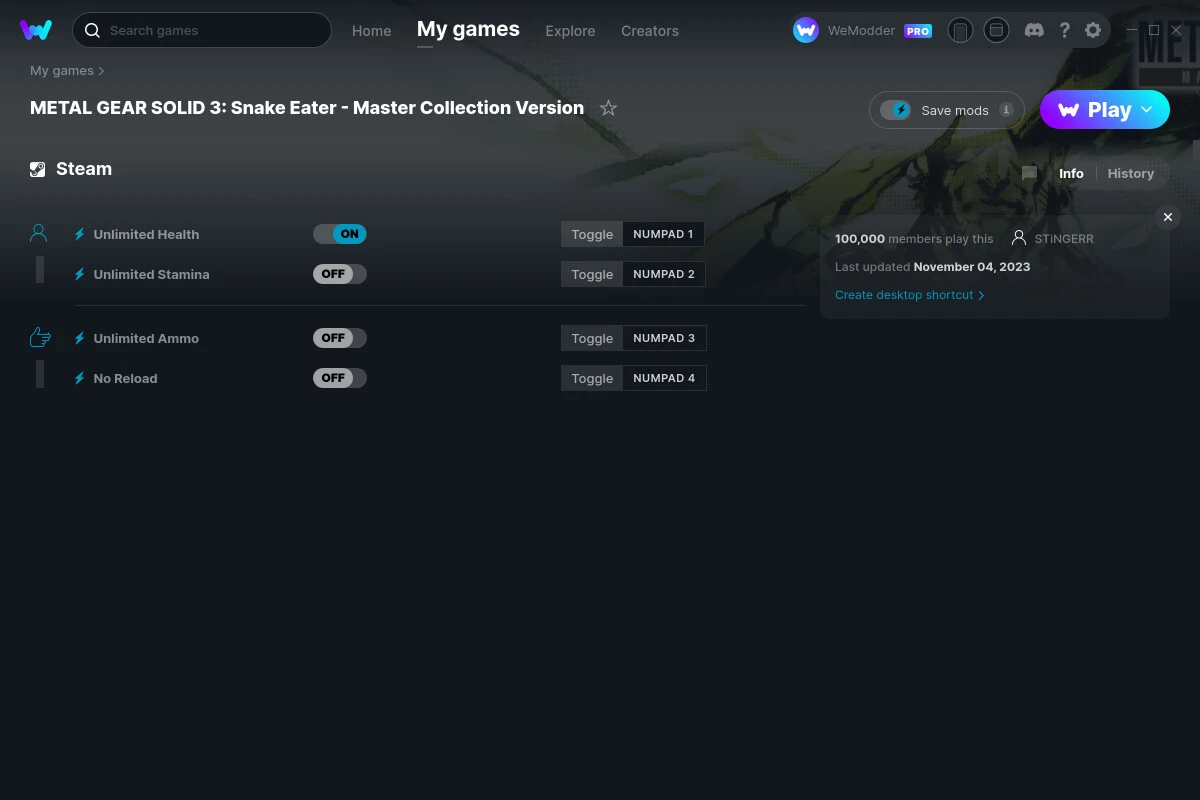
Task: Click the November 04, 2023 date
Action: click(972, 267)
